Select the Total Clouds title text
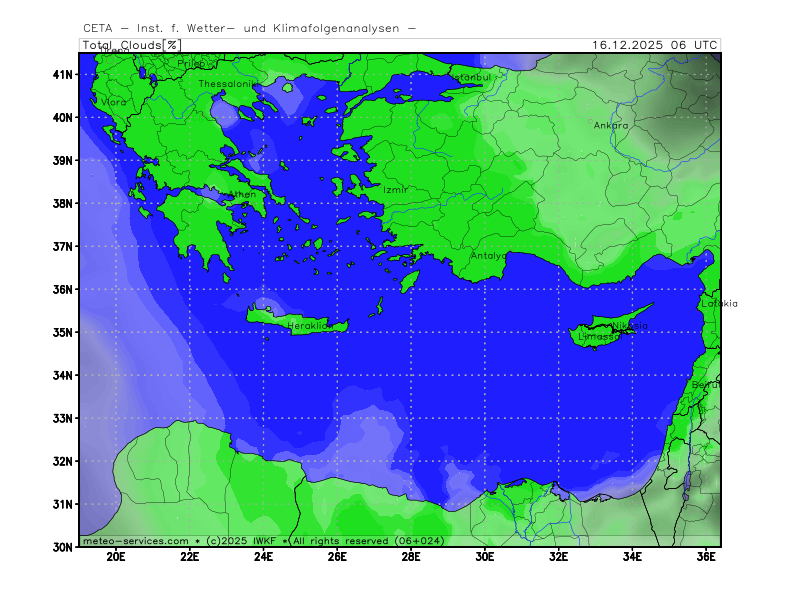 [x=121, y=45]
